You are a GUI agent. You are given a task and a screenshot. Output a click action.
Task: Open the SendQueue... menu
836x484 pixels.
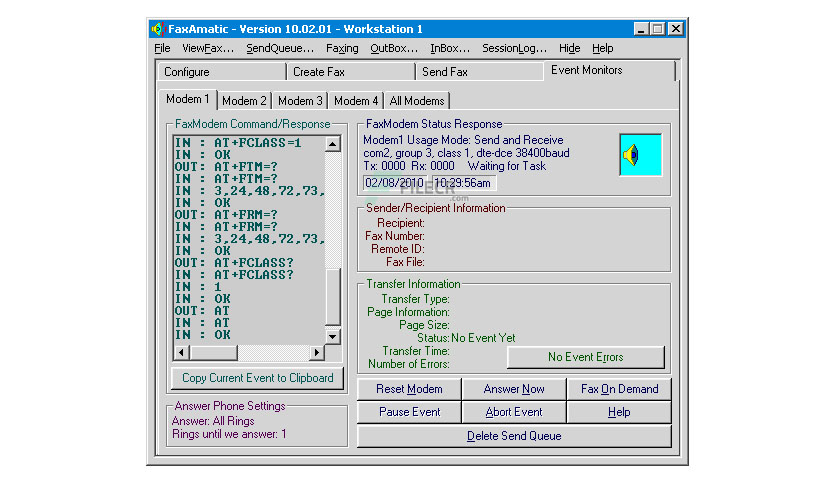tap(280, 49)
